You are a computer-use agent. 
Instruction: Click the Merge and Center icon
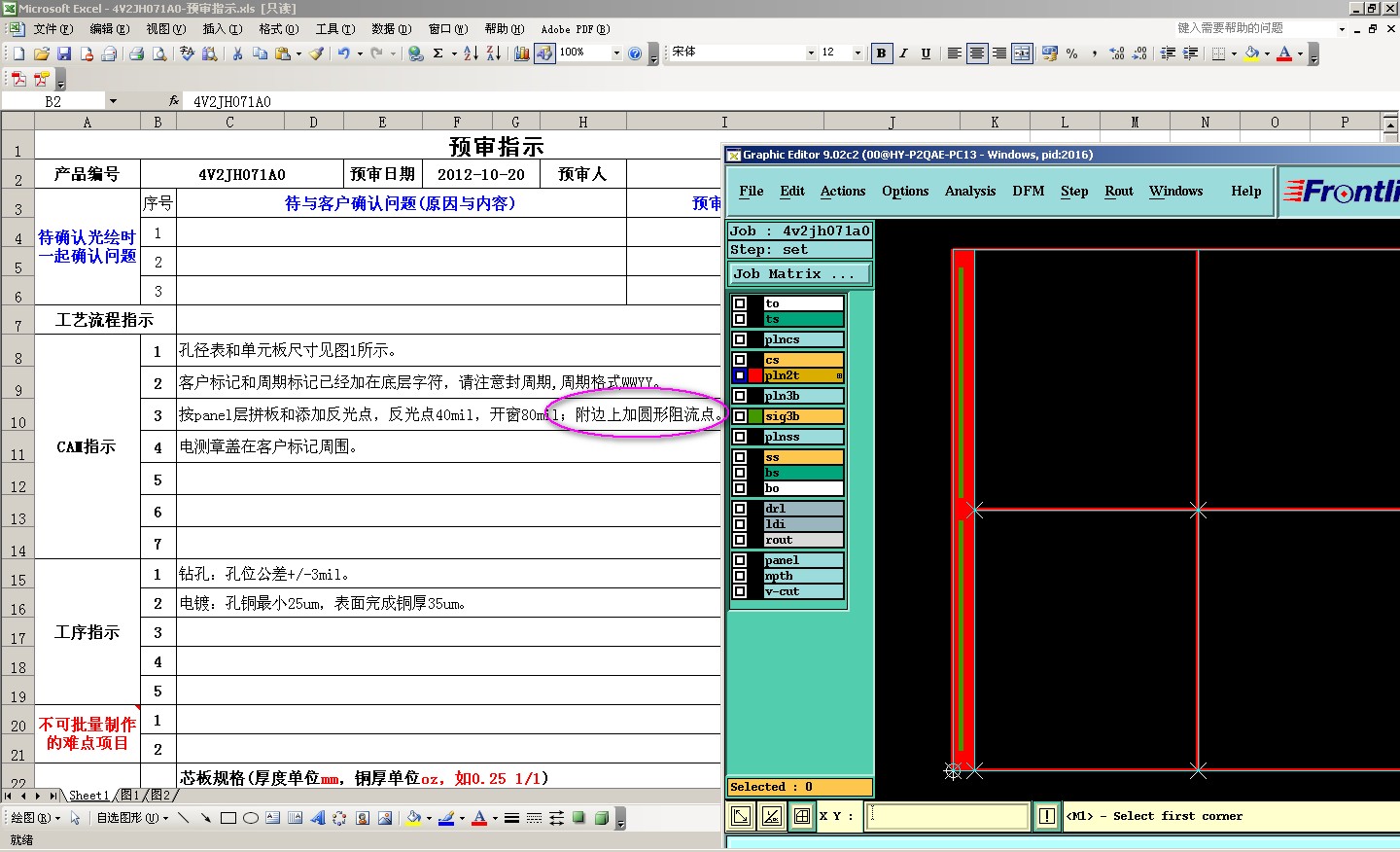[1022, 53]
